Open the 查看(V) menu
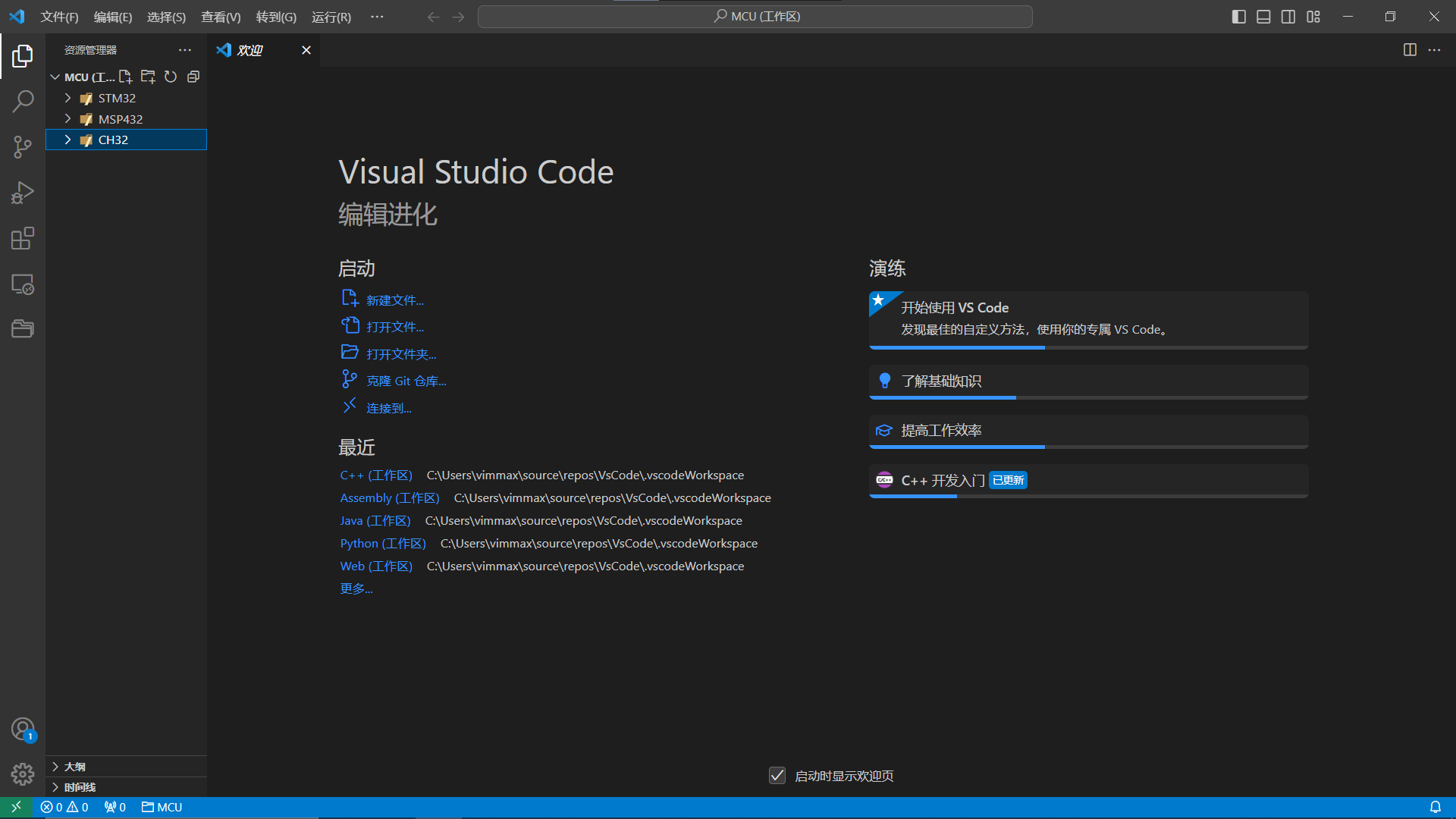The image size is (1456, 819). pyautogui.click(x=221, y=17)
